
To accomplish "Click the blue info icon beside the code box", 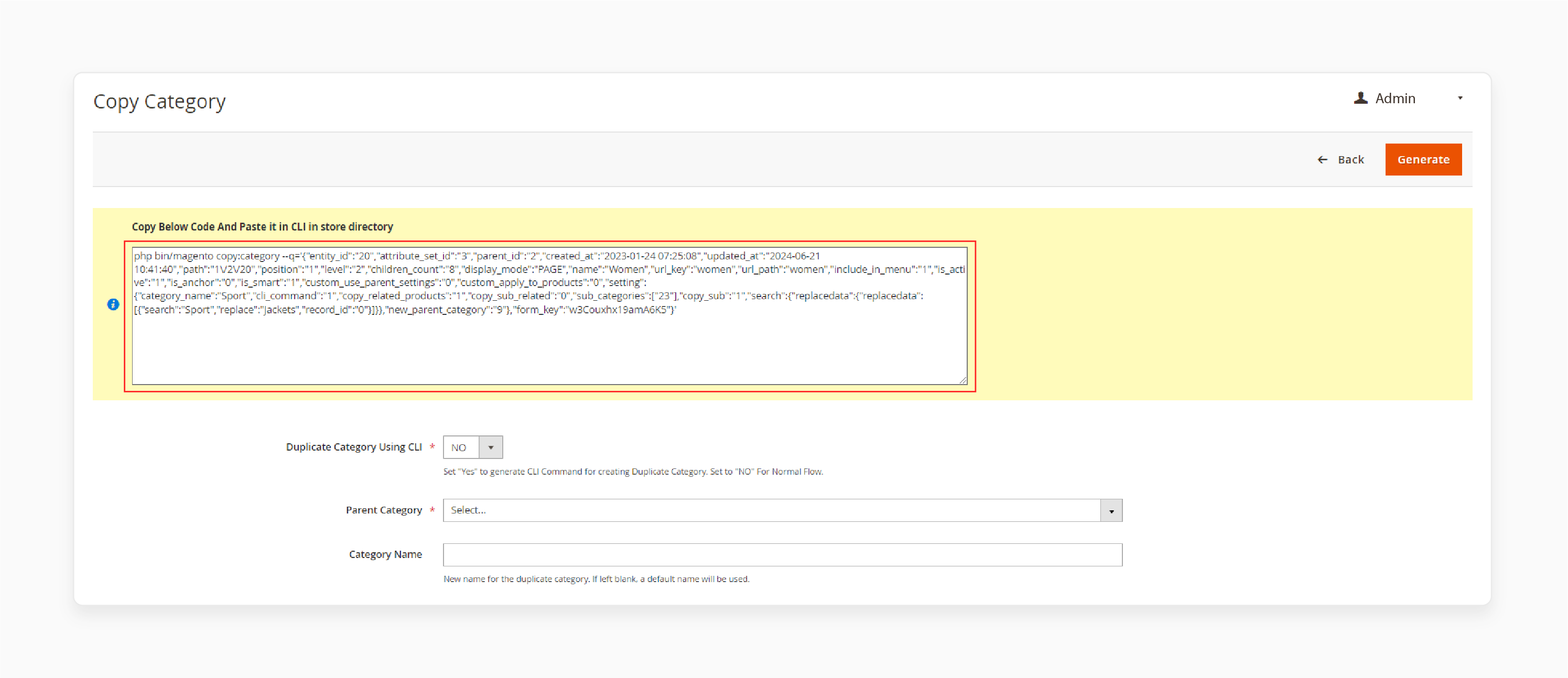I will tap(113, 304).
